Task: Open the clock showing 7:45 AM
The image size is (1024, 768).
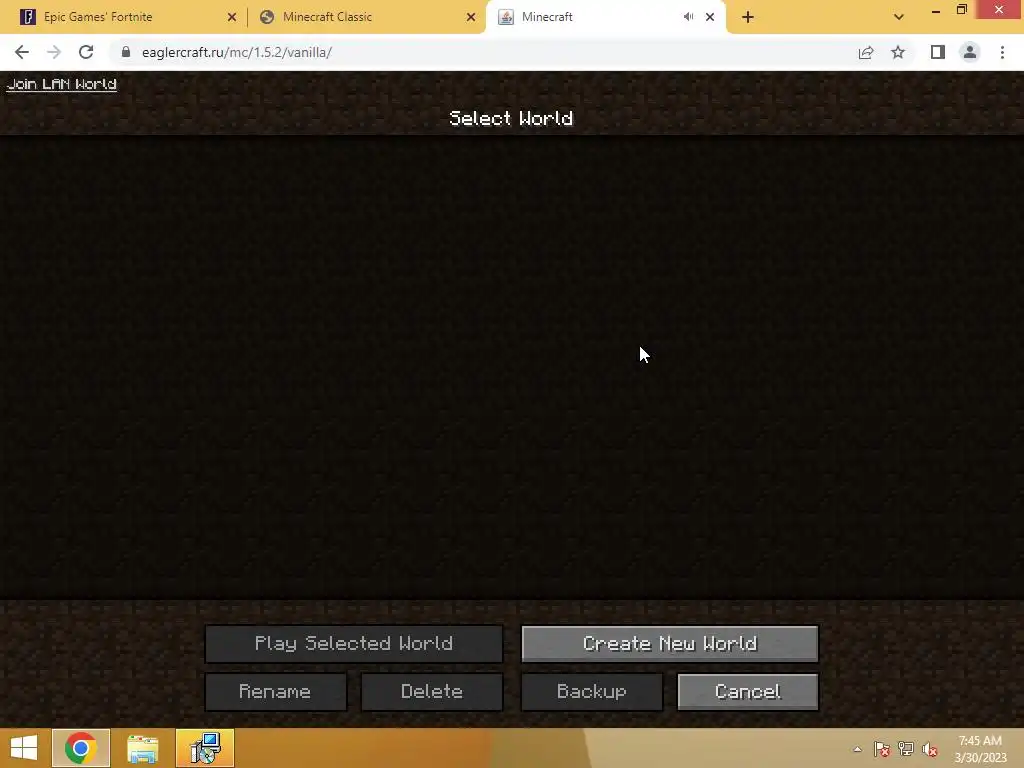Action: (980, 749)
